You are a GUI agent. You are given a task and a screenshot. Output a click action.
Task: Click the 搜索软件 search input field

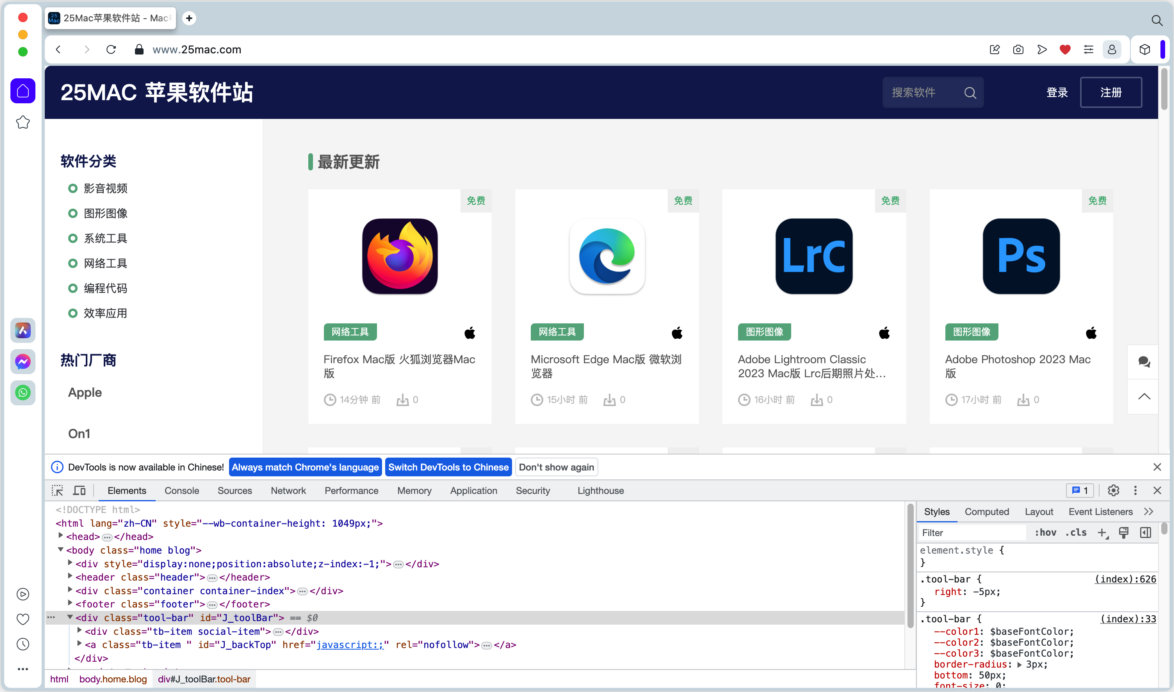(x=922, y=93)
